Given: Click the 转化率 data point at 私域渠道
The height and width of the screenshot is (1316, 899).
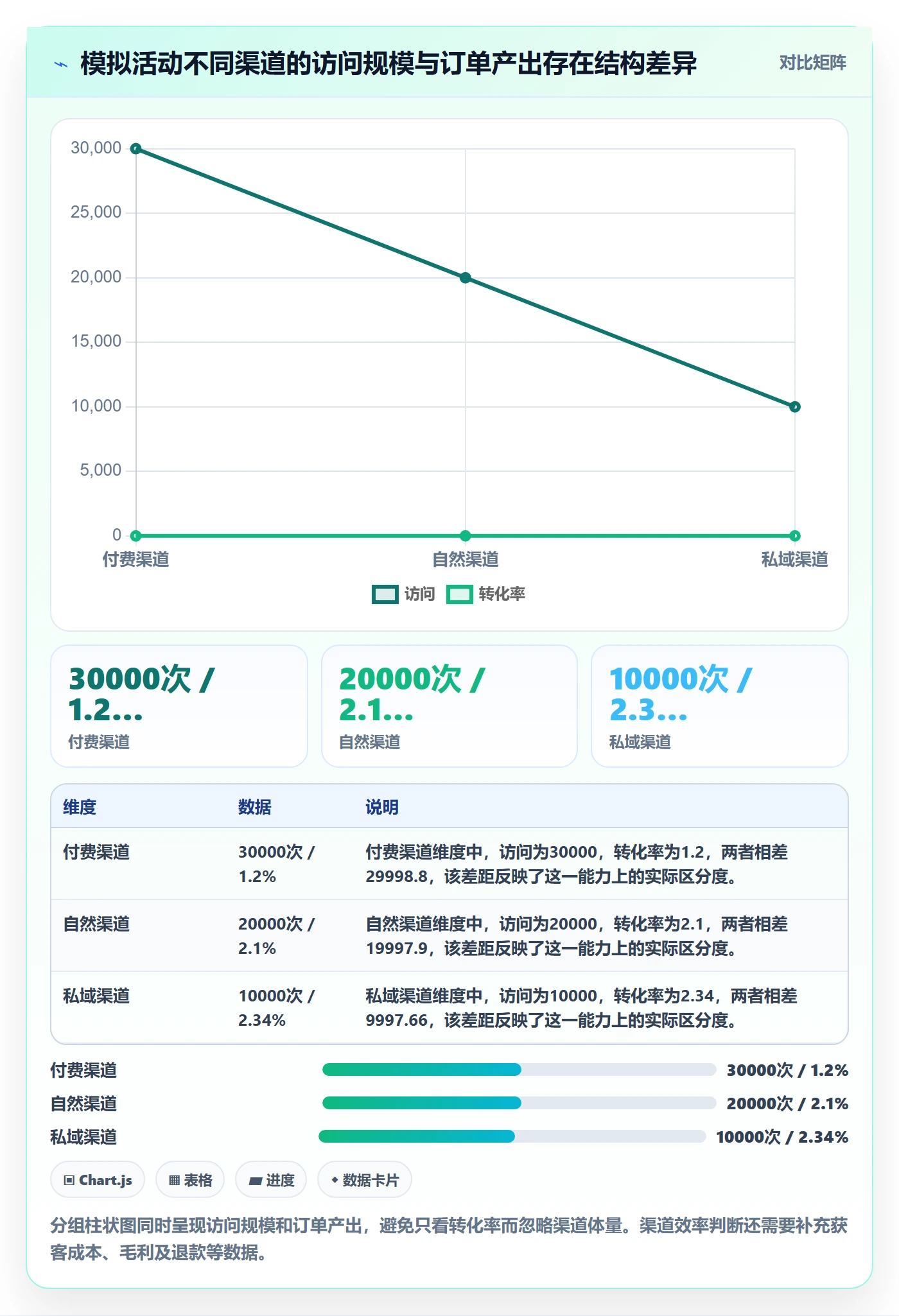Looking at the screenshot, I should [795, 536].
